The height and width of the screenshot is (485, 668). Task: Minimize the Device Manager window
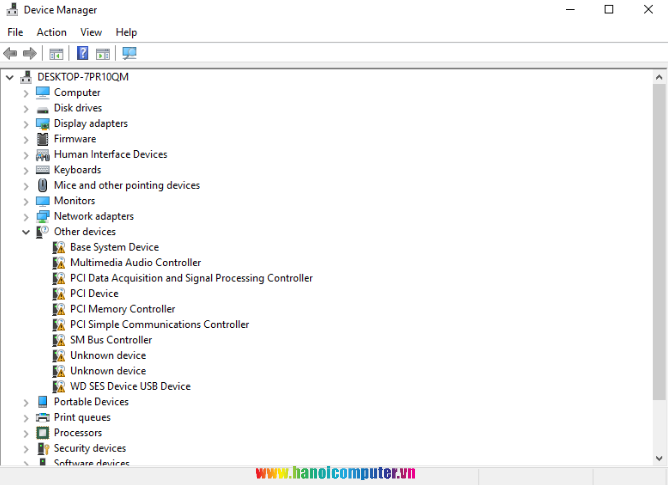[x=570, y=9]
